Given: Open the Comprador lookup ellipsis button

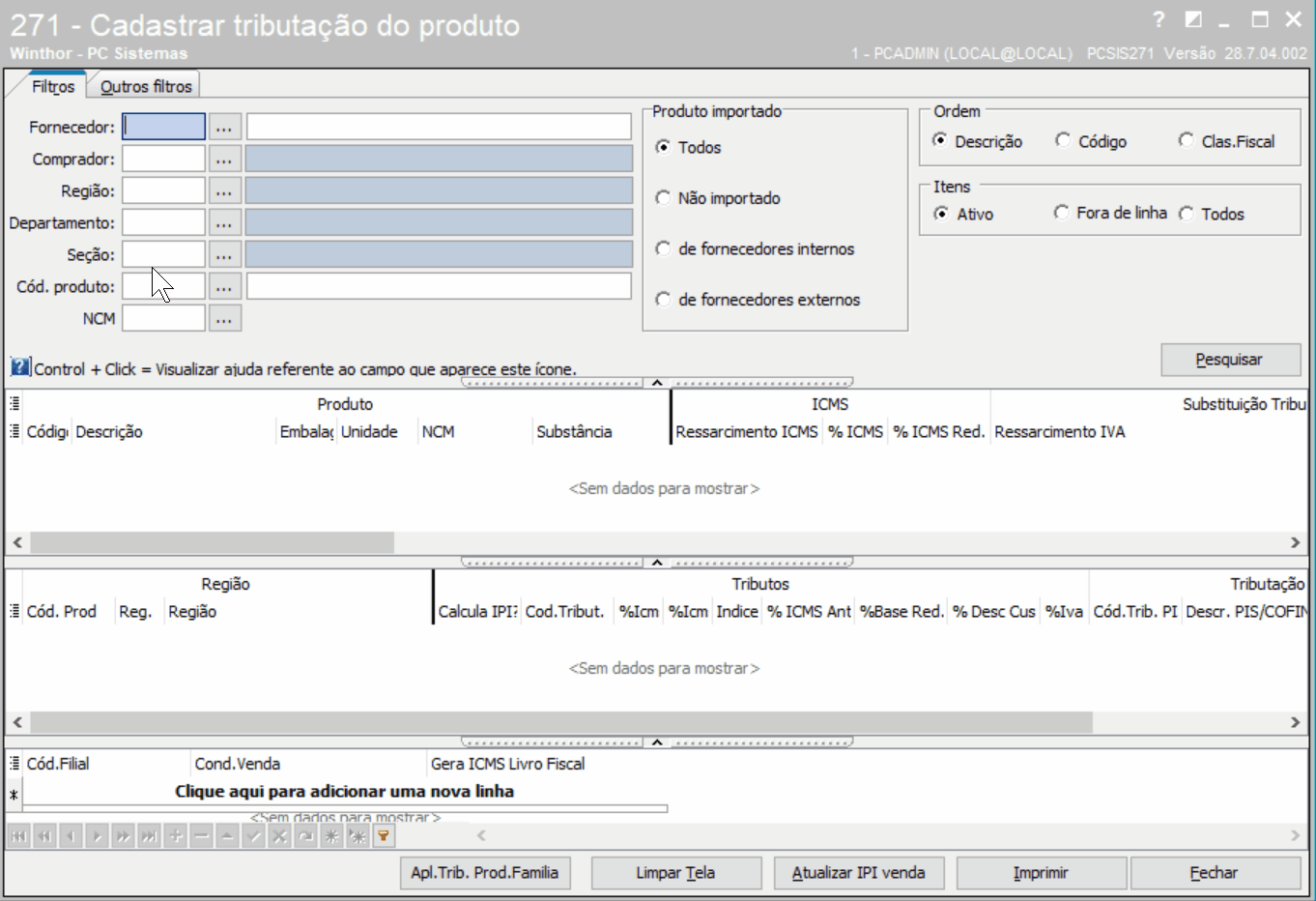Looking at the screenshot, I should point(224,159).
